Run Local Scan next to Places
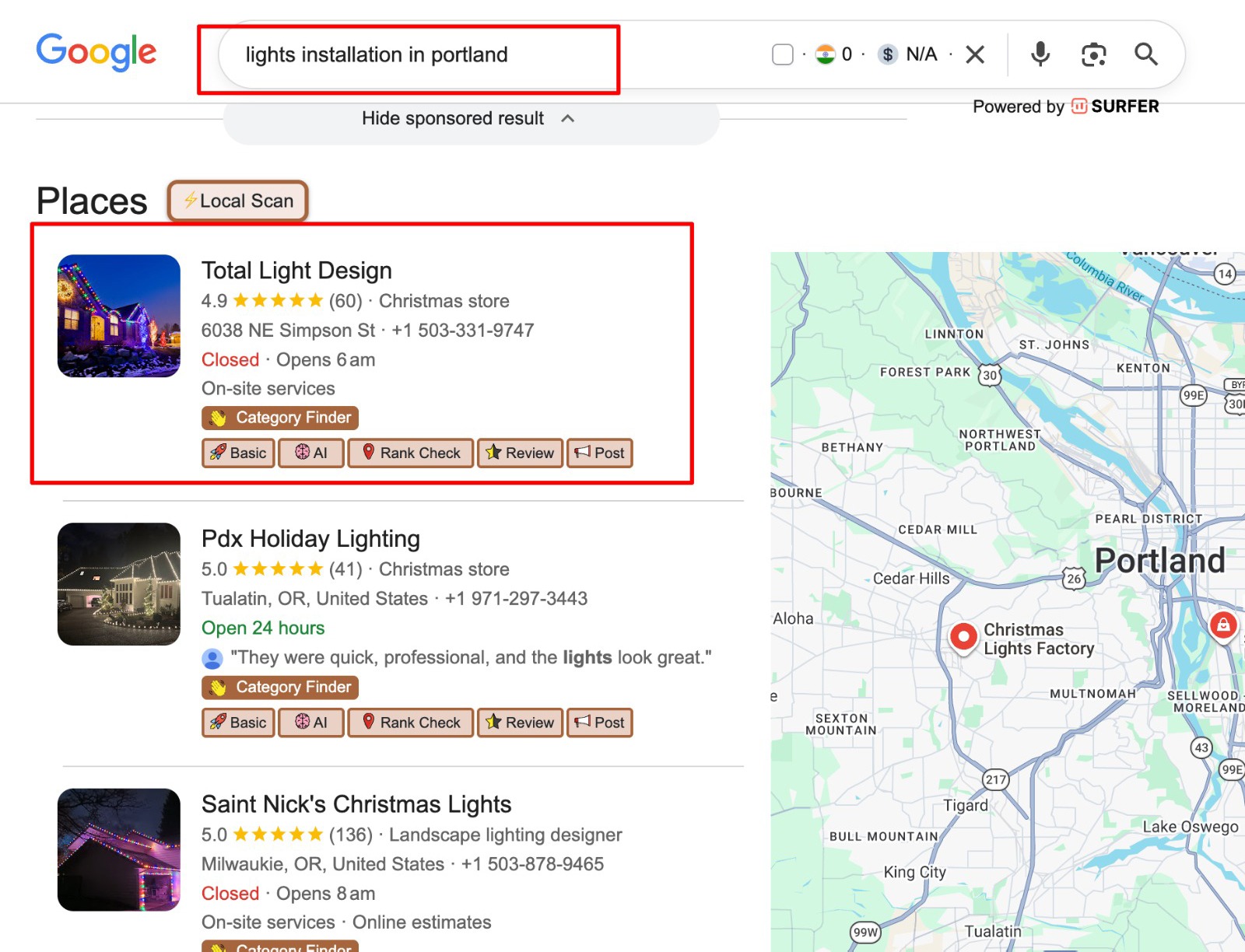Screen dimensions: 1245x952 [x=238, y=201]
